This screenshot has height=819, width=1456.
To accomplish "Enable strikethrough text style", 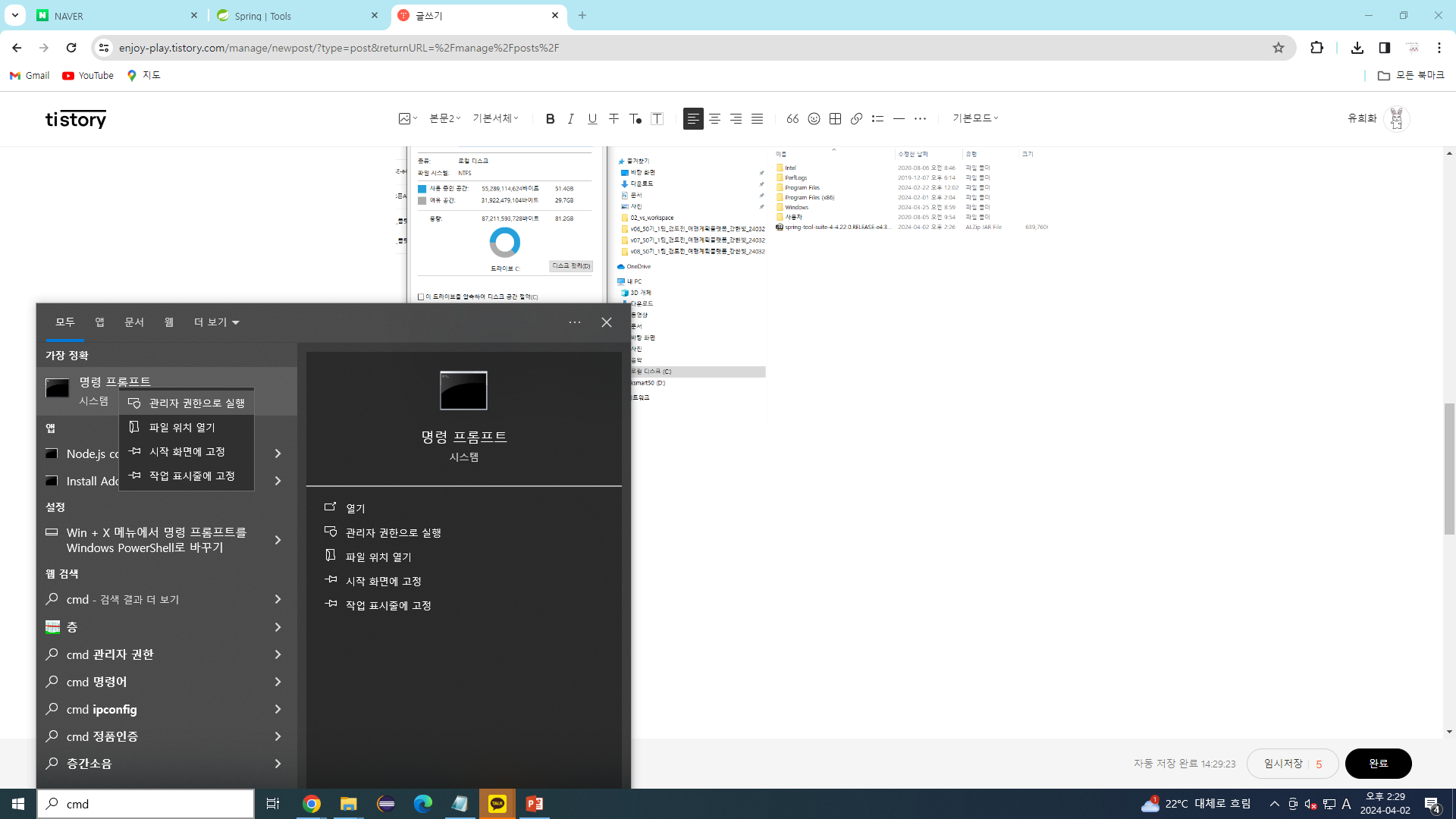I will tap(613, 119).
